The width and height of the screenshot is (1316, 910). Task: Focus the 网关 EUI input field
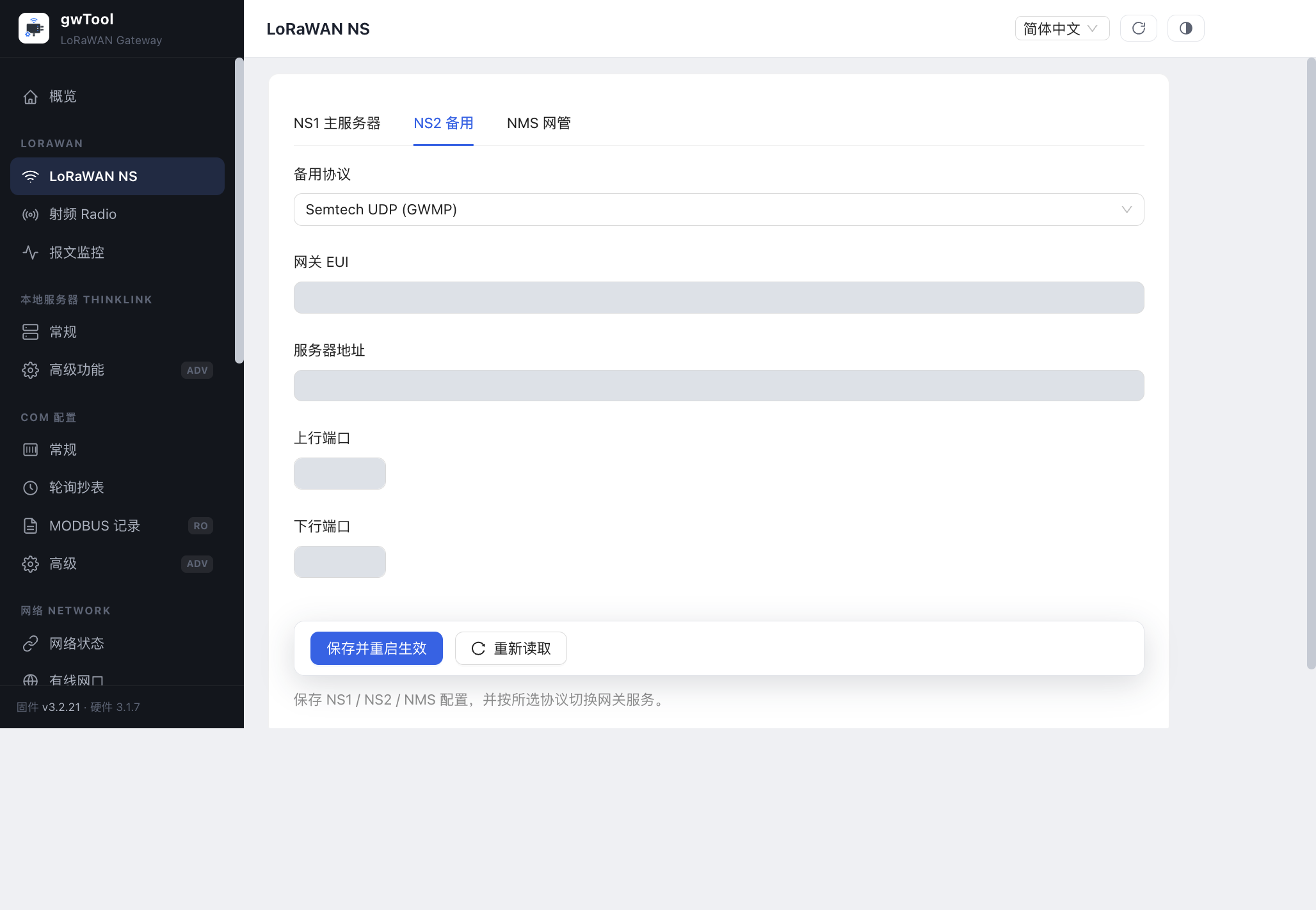click(x=719, y=298)
